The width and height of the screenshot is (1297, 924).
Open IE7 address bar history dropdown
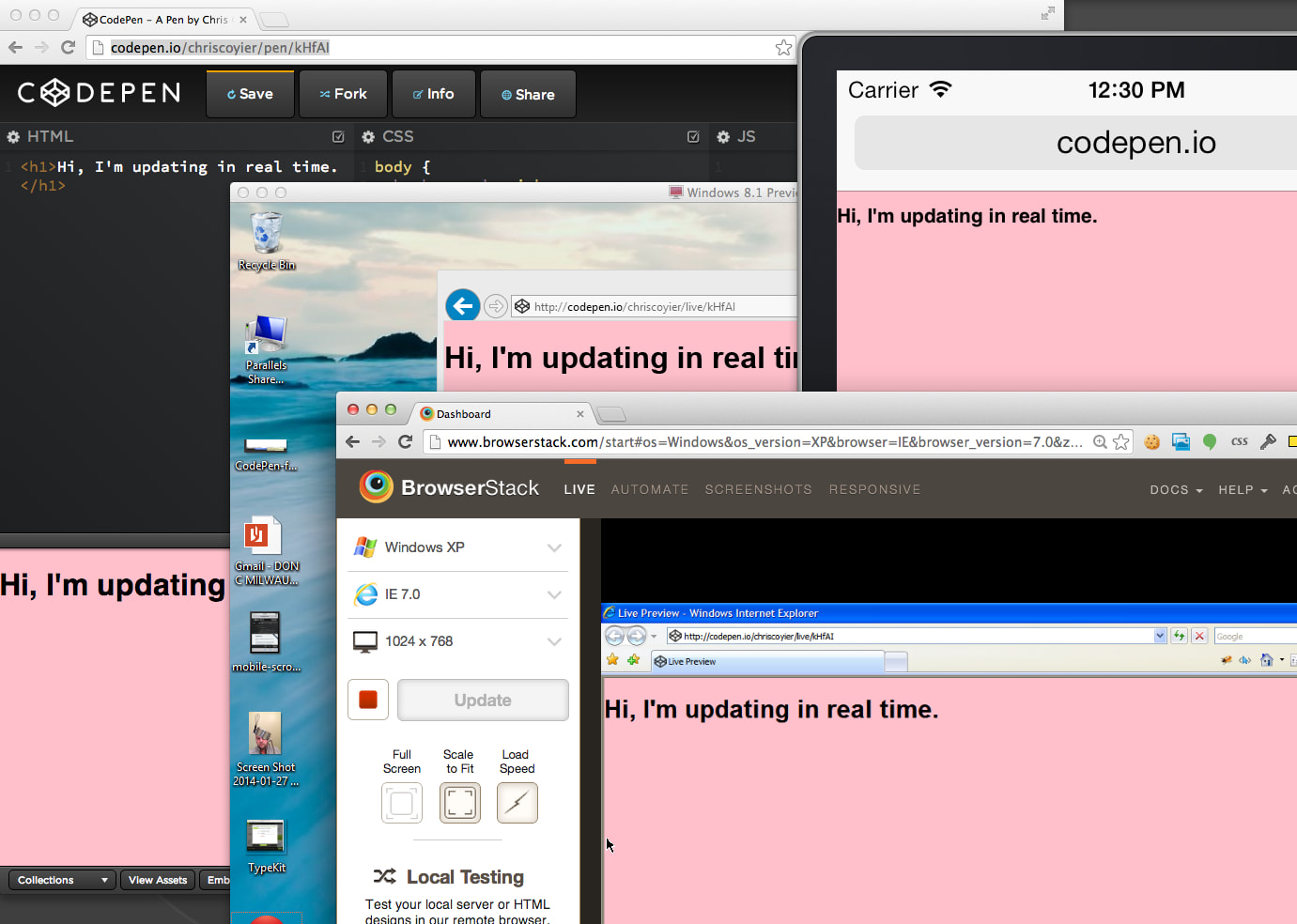coord(1160,636)
